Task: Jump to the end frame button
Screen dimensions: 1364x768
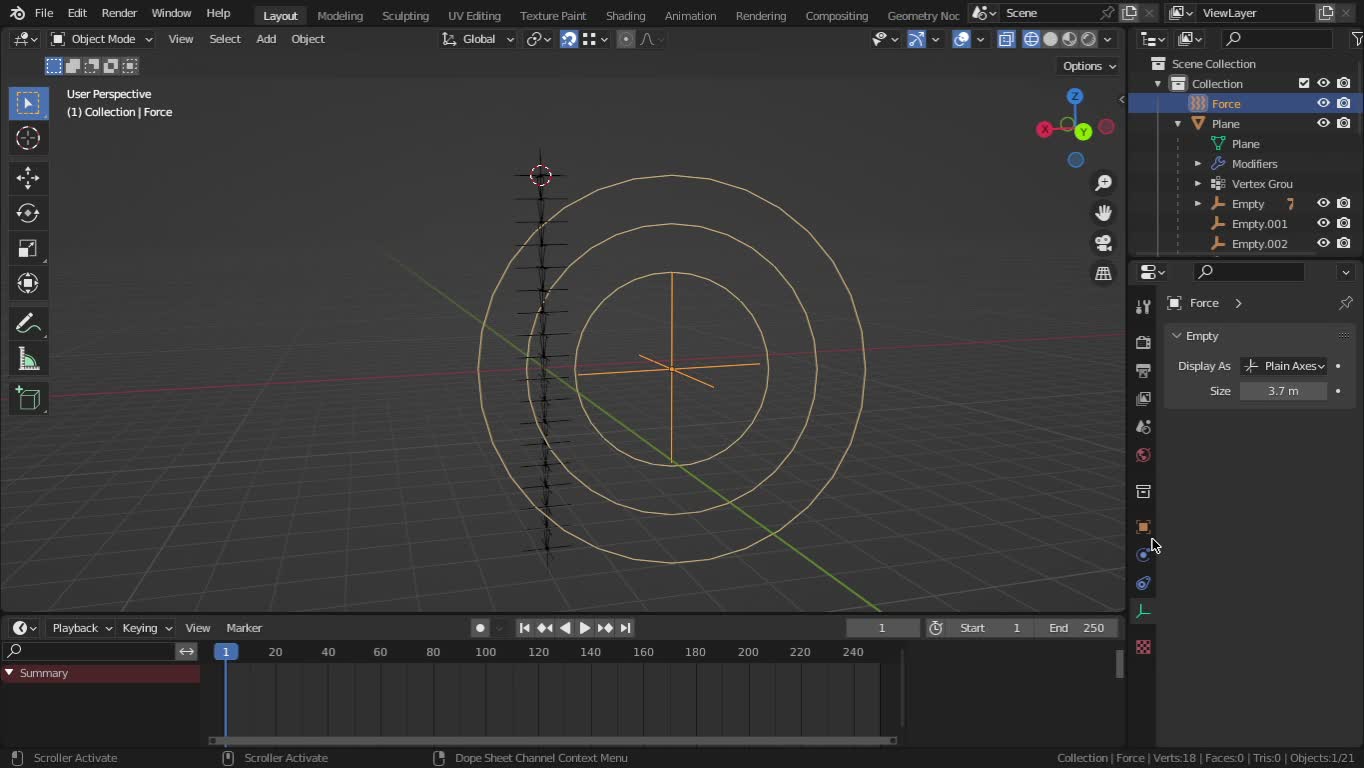Action: point(625,628)
